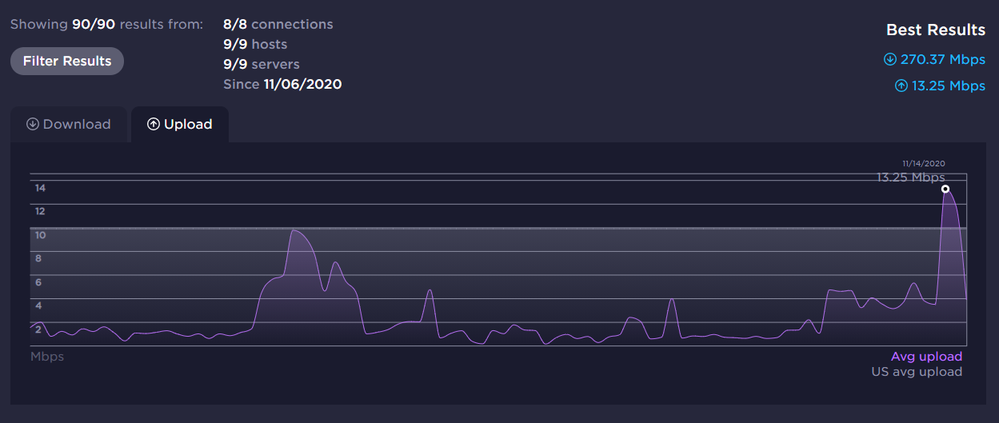
Task: Click the white circle marker at chart peak
Action: pyautogui.click(x=945, y=189)
